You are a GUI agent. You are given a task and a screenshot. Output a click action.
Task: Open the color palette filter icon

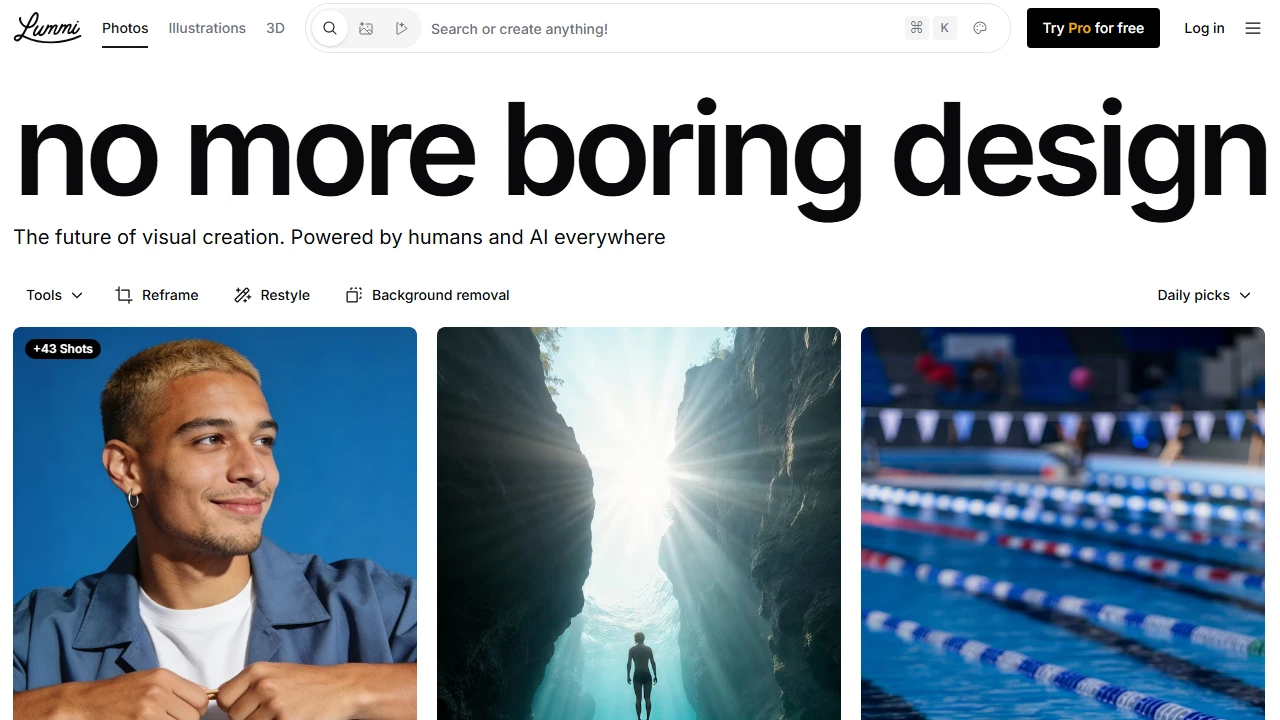(x=980, y=29)
